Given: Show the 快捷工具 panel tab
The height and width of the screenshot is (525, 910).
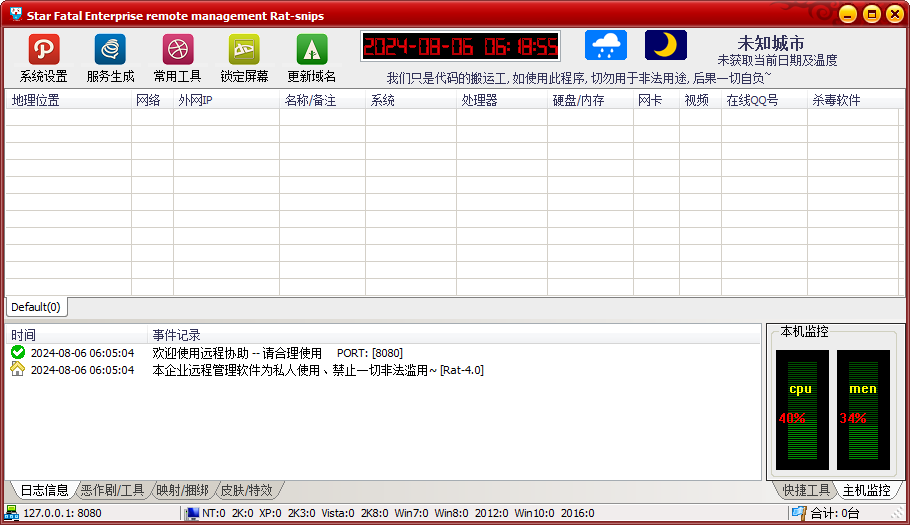Looking at the screenshot, I should pyautogui.click(x=806, y=490).
